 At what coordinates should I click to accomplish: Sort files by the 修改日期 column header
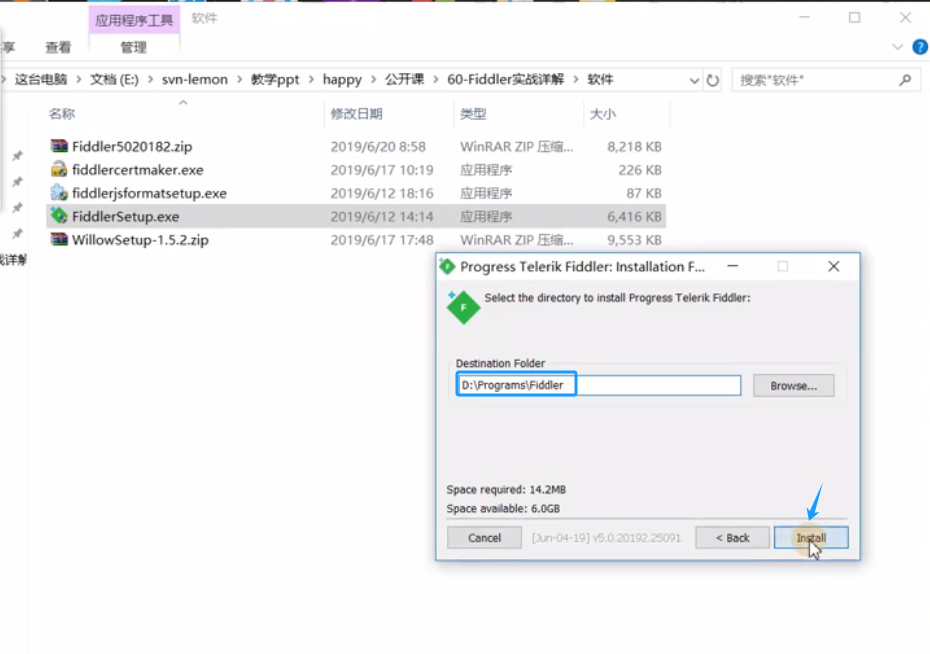(356, 114)
